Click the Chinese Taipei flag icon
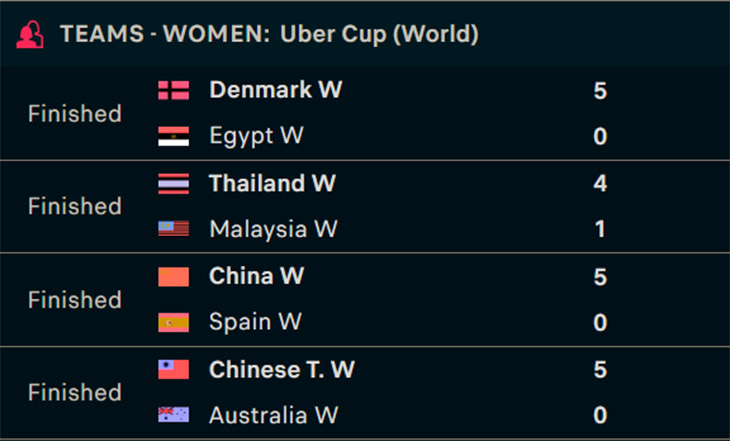Screen dimensions: 730x441 pos(174,369)
